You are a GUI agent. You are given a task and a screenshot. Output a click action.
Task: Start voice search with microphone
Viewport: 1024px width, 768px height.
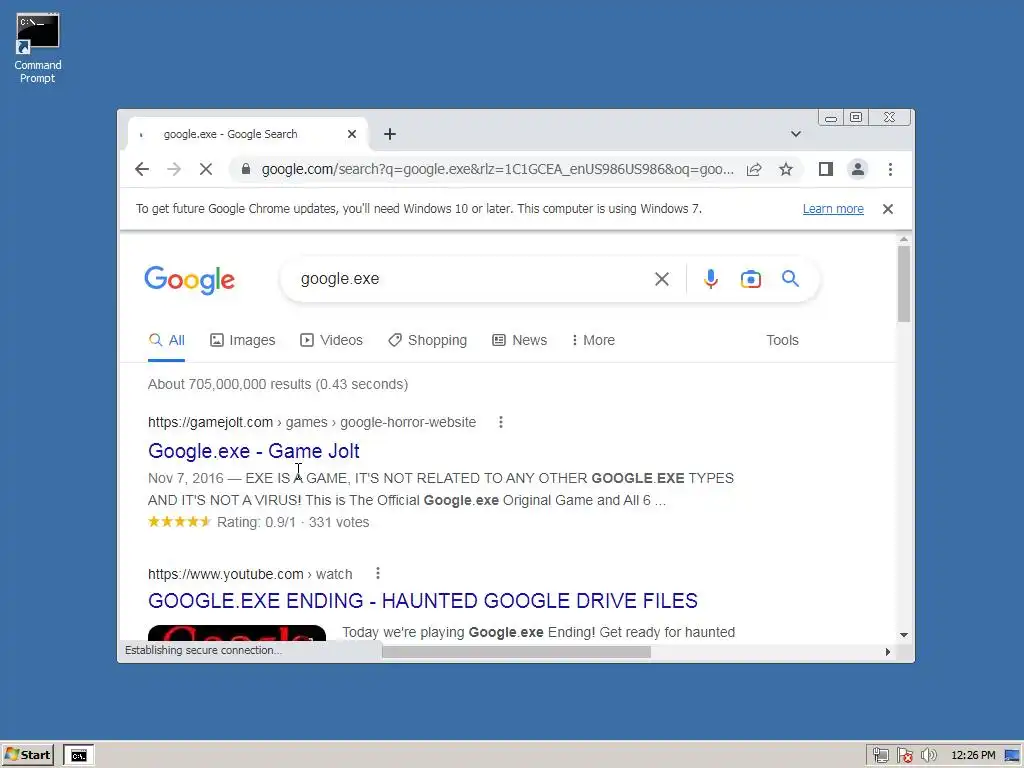[x=711, y=279]
